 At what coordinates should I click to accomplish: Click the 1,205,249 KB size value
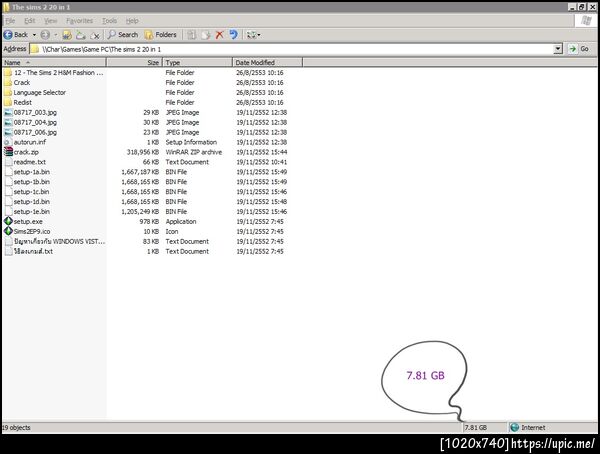click(x=140, y=212)
